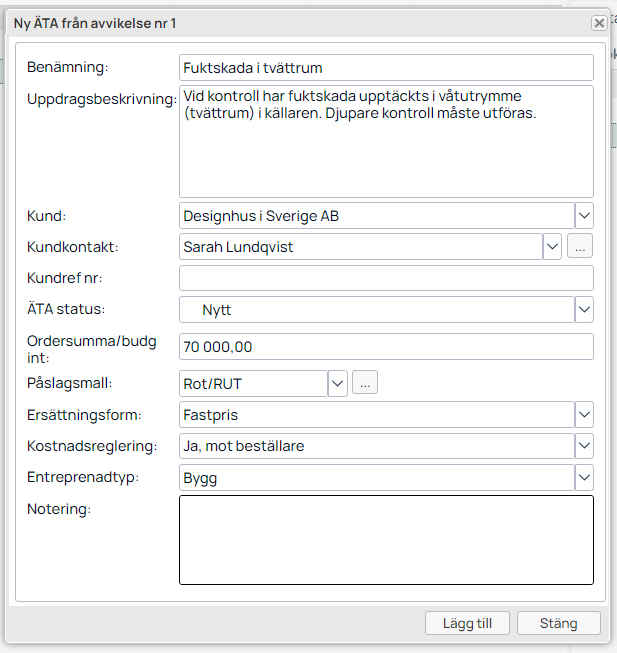Click the Stäng button
The width and height of the screenshot is (617, 653).
559,623
